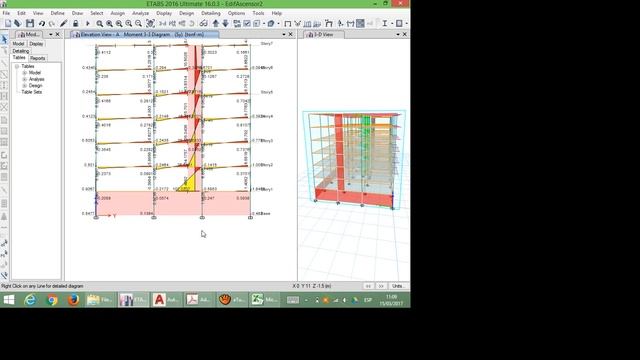The width and height of the screenshot is (640, 360).
Task: Click the 3-d view toolbar button
Action: [163, 24]
